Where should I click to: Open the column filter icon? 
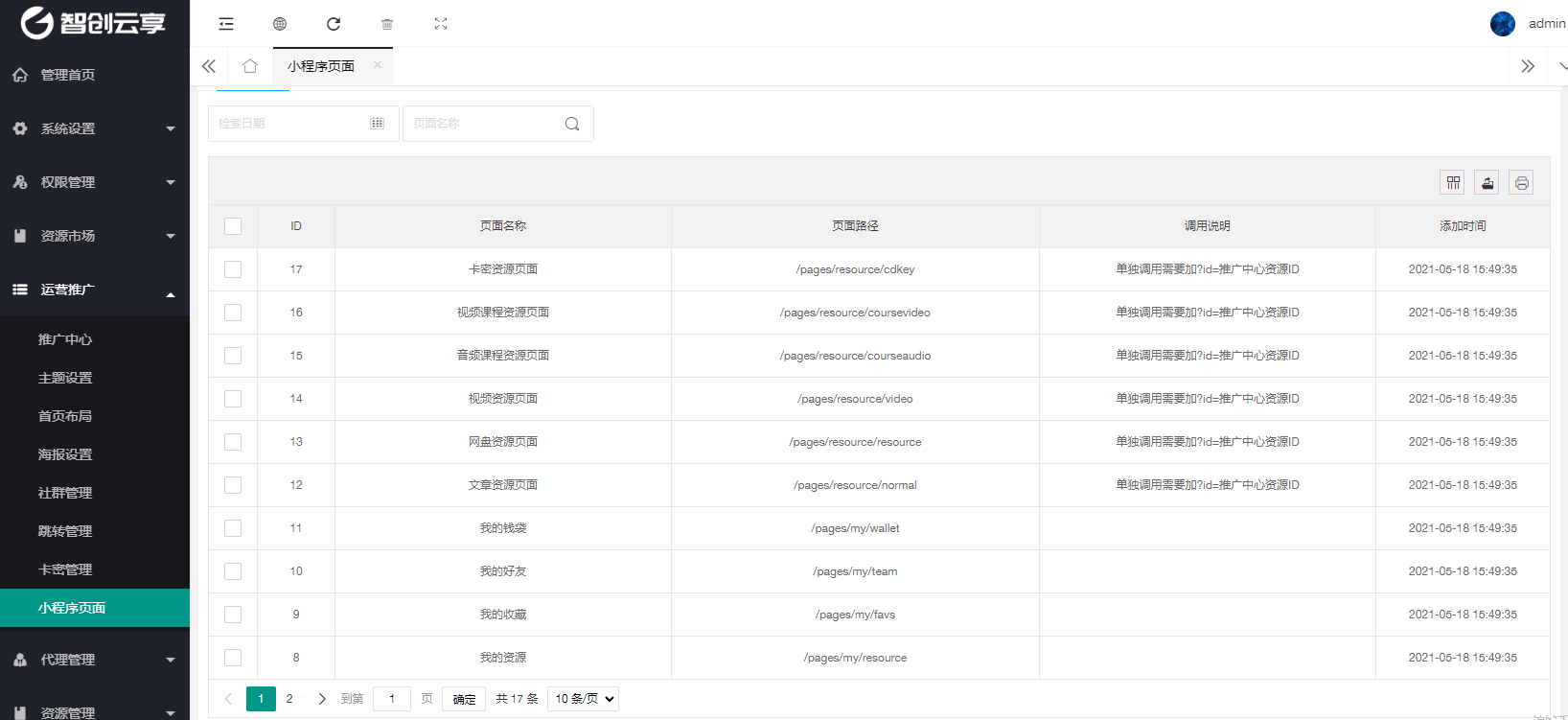click(x=1453, y=182)
